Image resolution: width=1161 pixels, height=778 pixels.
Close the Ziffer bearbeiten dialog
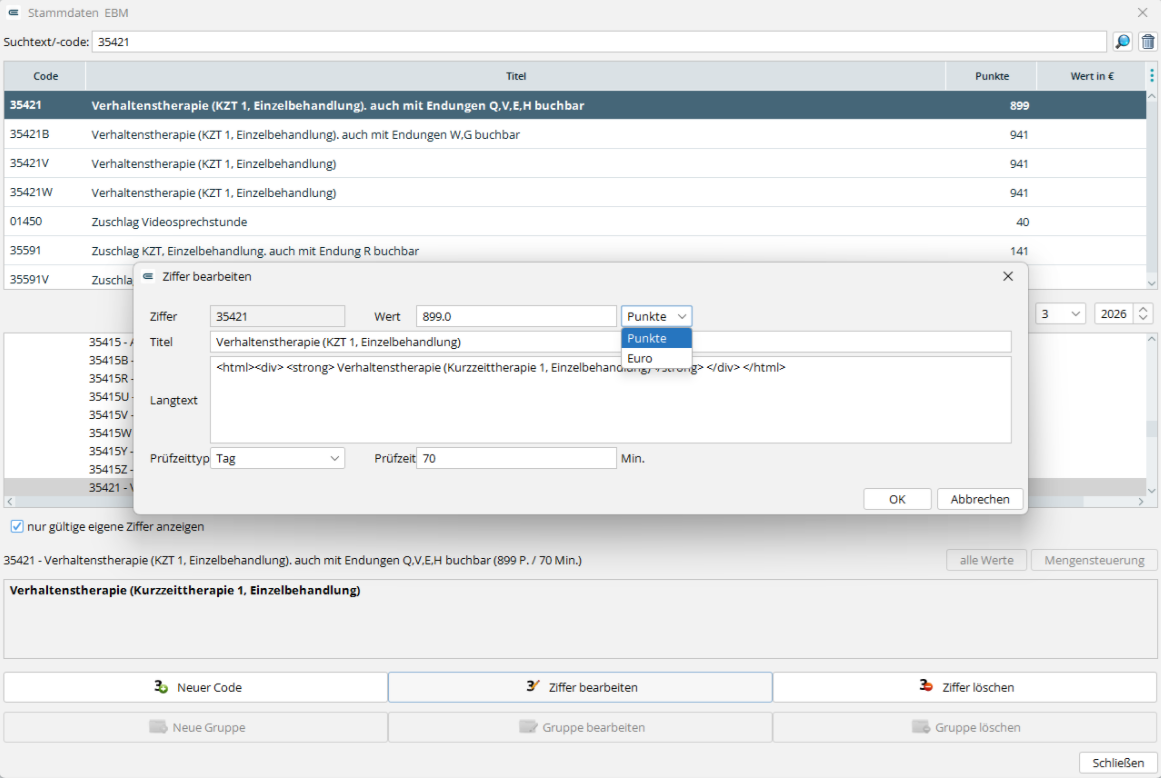(1008, 276)
